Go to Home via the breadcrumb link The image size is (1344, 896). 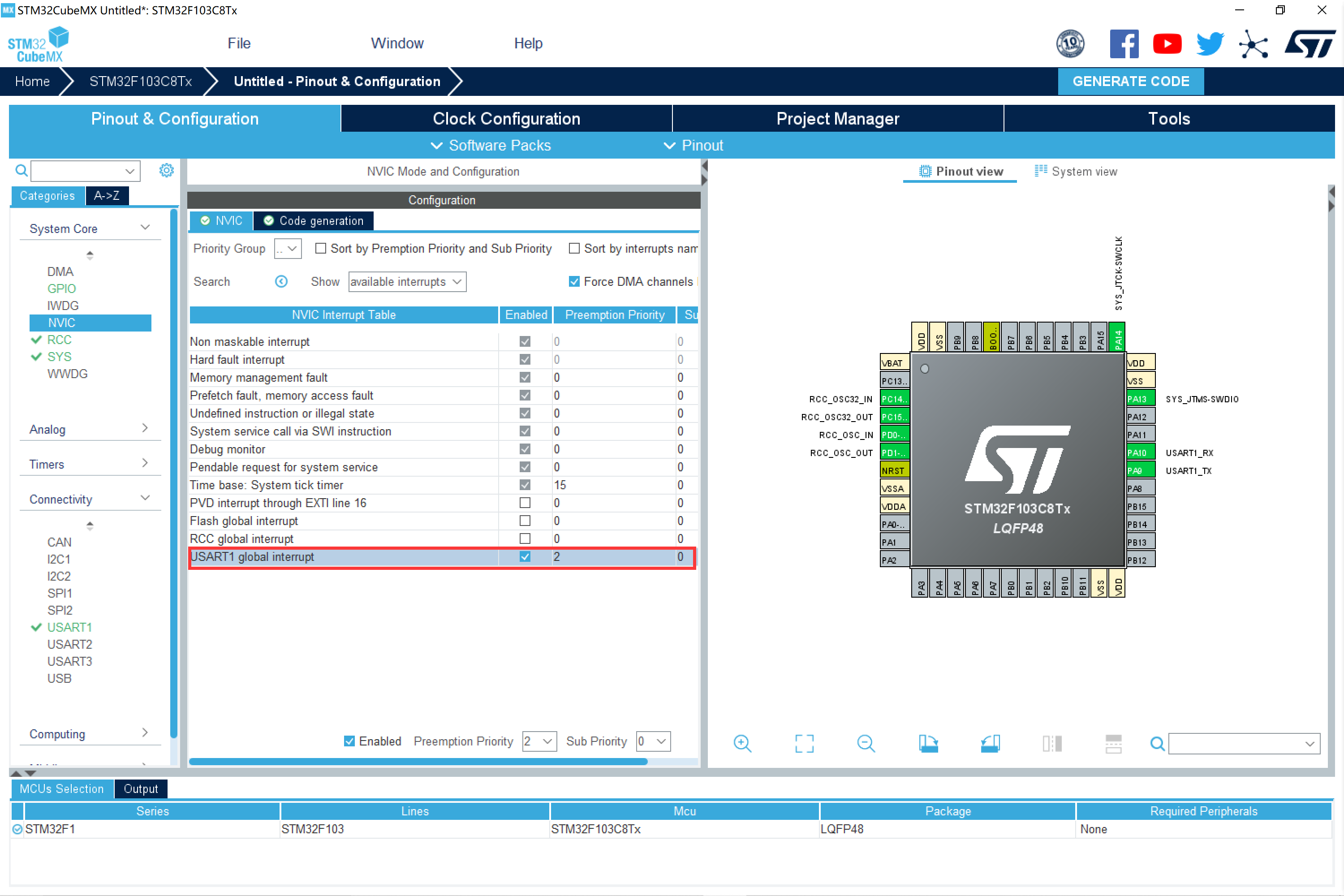33,81
